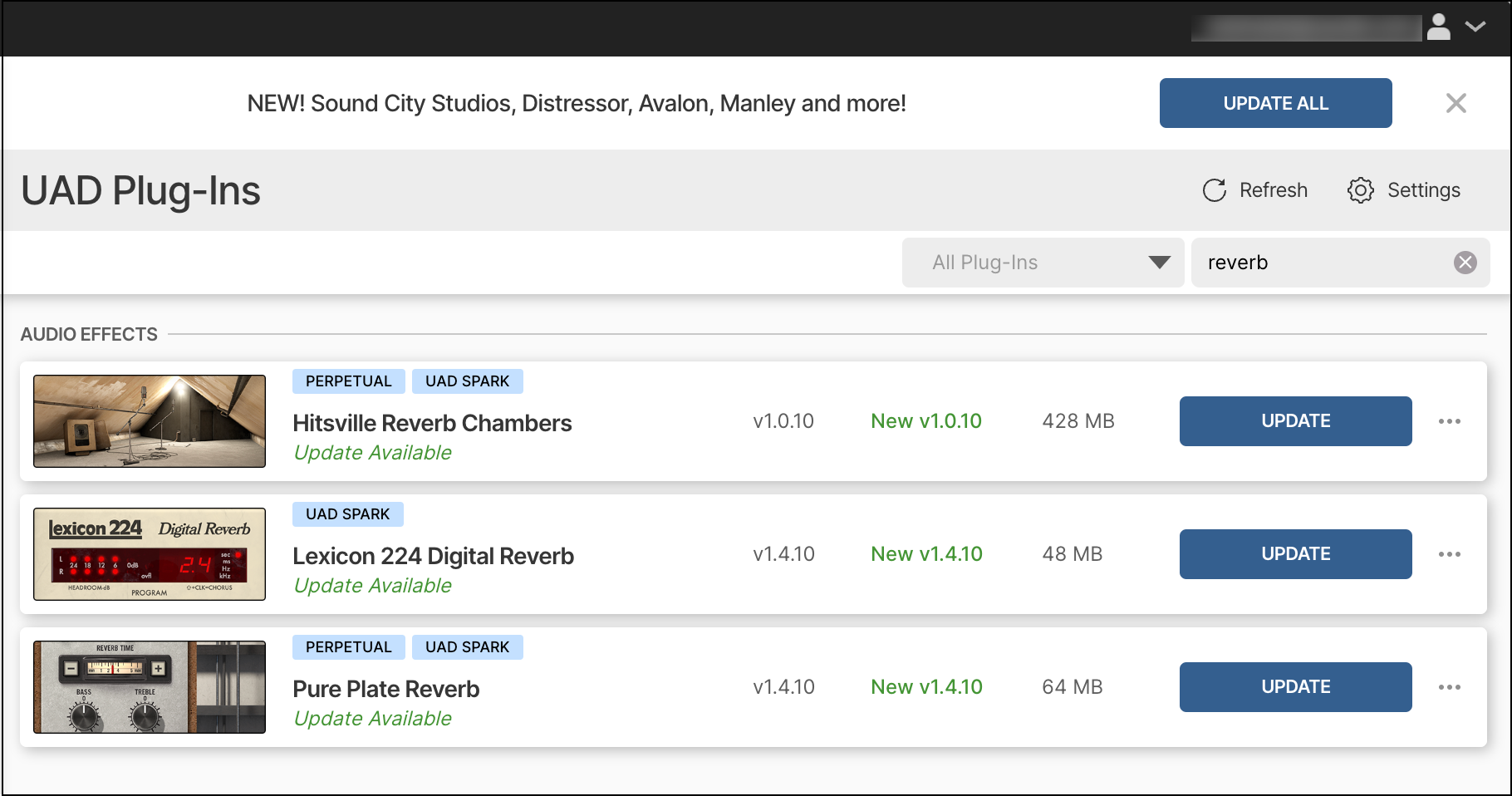Dismiss the Sound City Studios announcement banner

[1456, 103]
